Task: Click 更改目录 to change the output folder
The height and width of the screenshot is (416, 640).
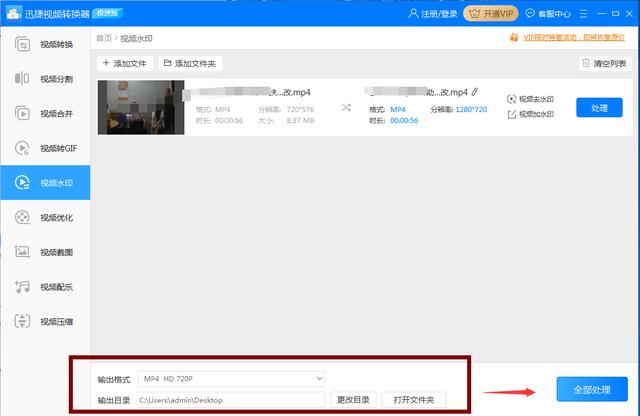Action: pos(353,400)
